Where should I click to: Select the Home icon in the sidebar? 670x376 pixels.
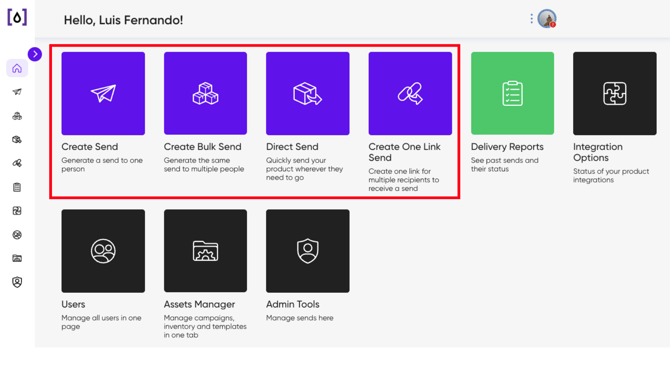(x=17, y=68)
